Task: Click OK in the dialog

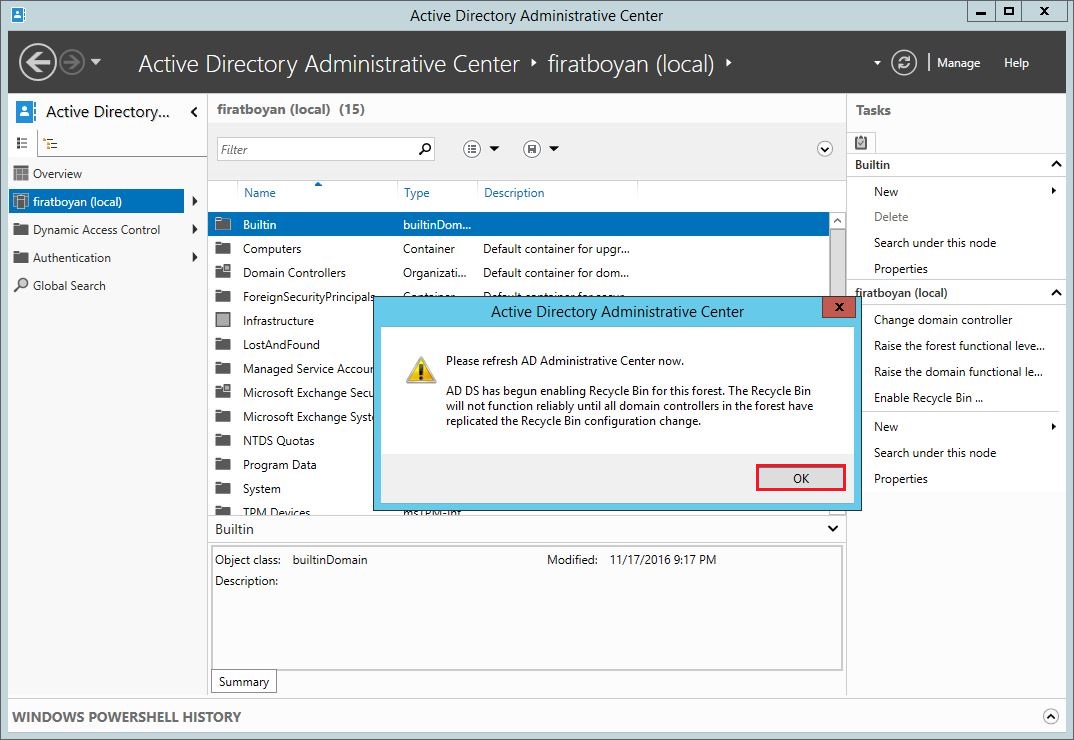Action: pos(801,478)
